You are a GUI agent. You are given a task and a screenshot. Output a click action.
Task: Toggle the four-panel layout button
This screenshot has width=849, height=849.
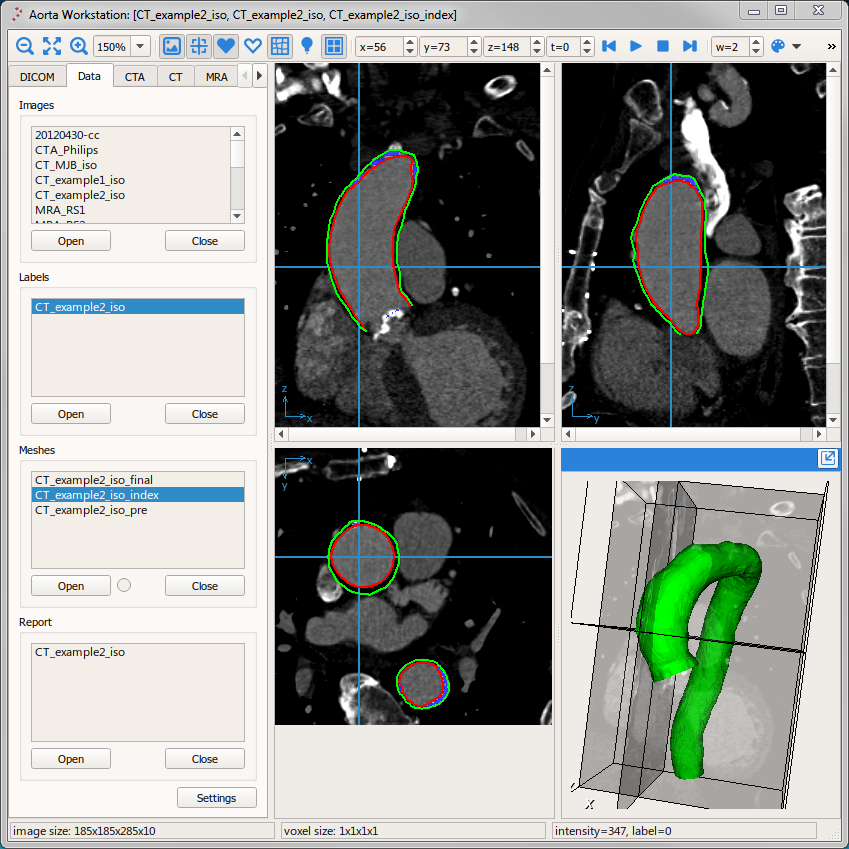(x=334, y=46)
